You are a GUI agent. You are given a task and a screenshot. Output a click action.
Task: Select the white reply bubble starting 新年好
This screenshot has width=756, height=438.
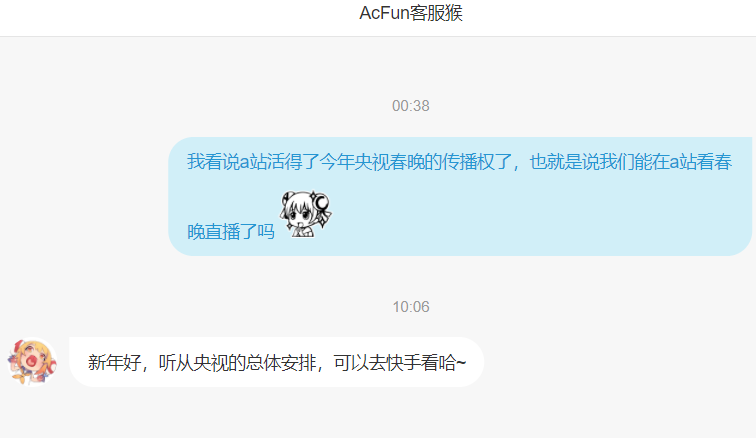pyautogui.click(x=277, y=362)
